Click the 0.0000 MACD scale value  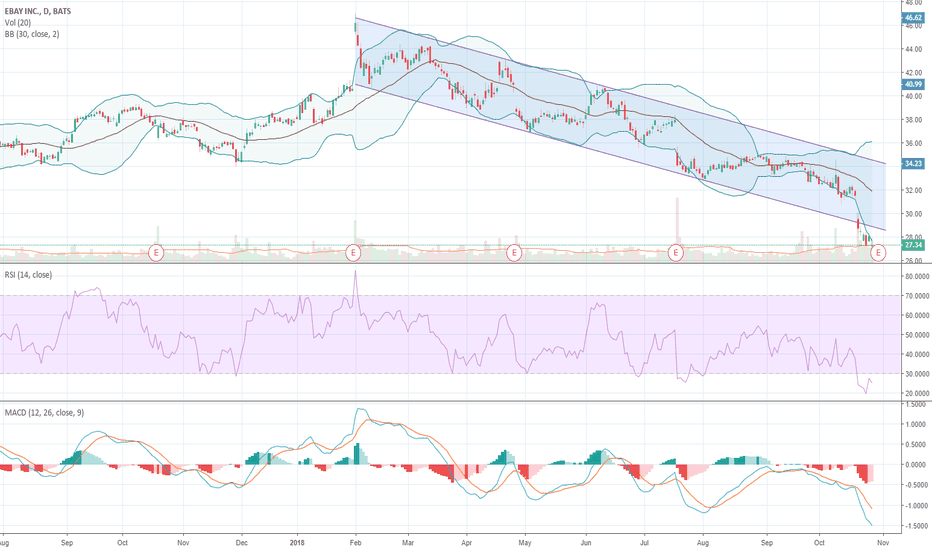916,465
